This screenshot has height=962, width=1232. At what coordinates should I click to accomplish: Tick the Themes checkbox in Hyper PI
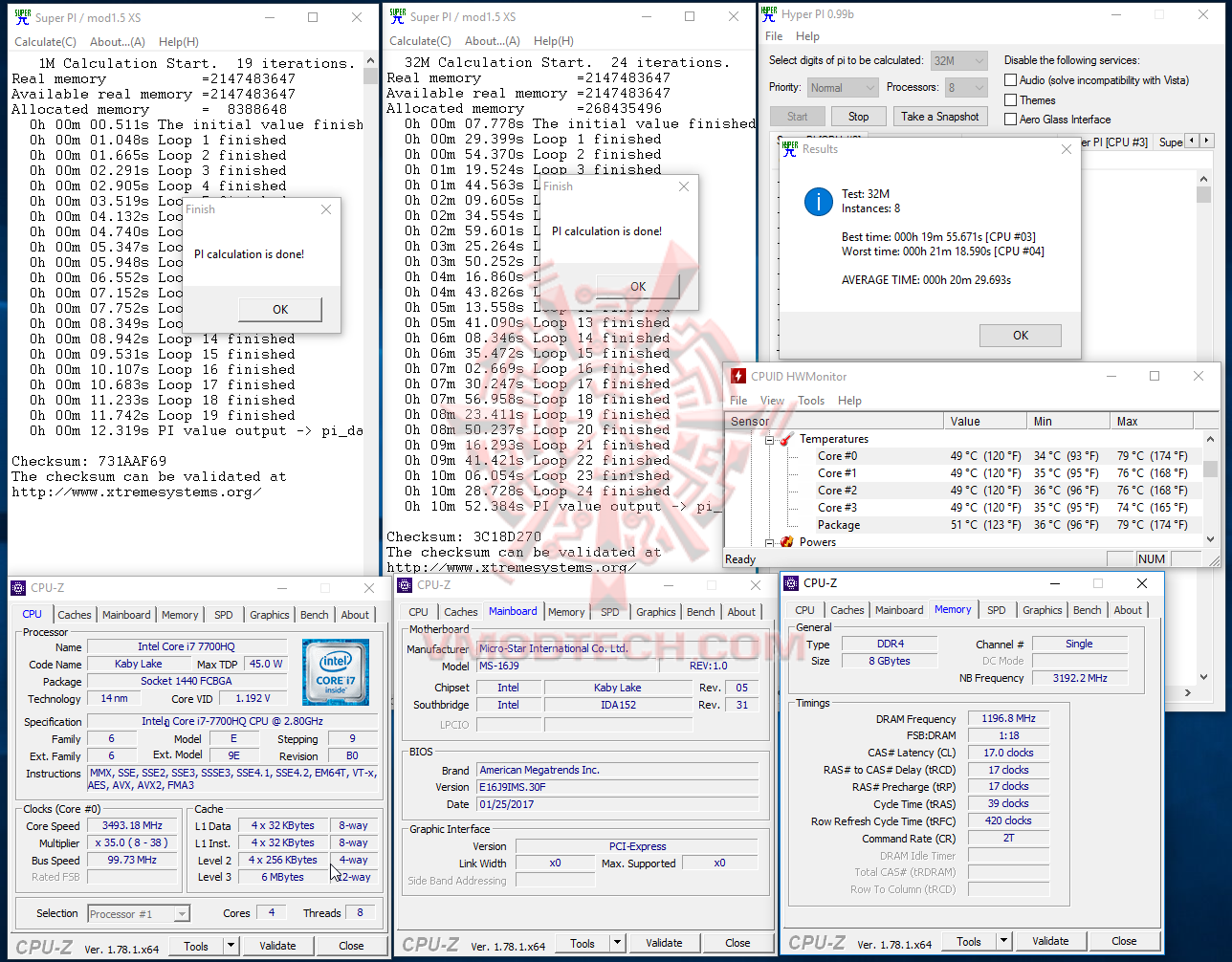pyautogui.click(x=1011, y=100)
